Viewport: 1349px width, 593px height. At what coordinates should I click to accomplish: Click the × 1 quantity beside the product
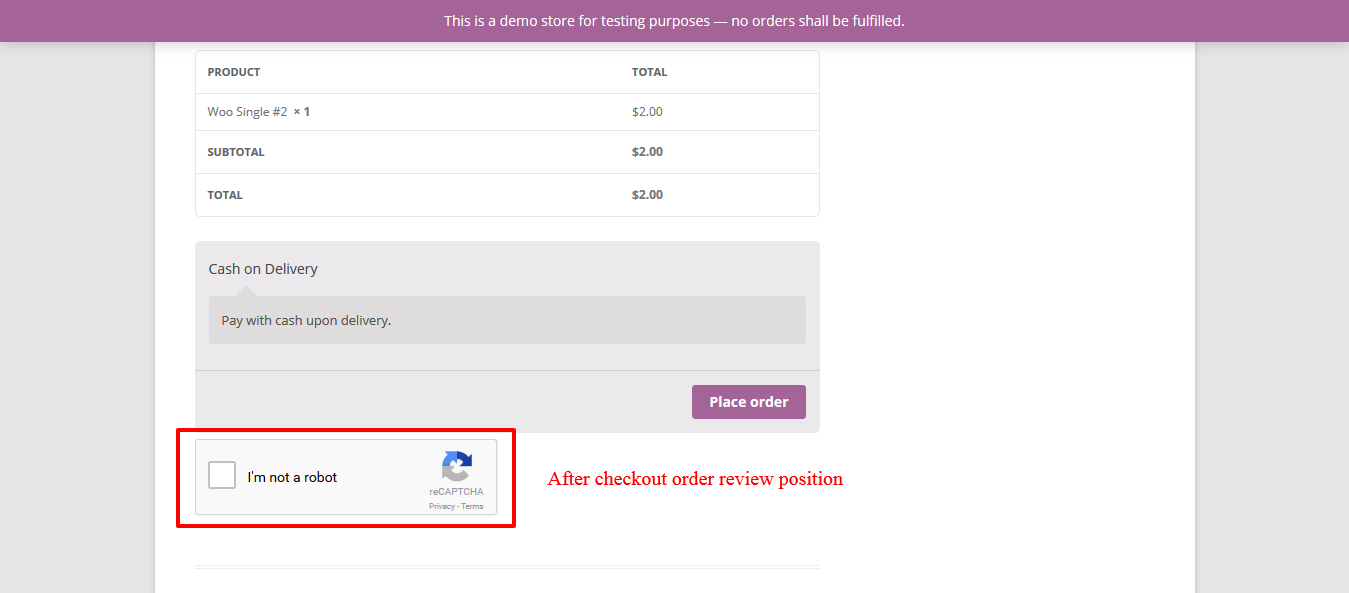click(x=301, y=112)
